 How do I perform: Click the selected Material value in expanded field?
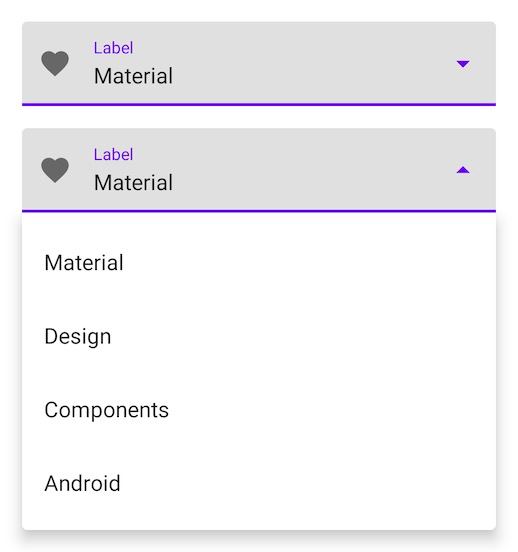tap(133, 183)
